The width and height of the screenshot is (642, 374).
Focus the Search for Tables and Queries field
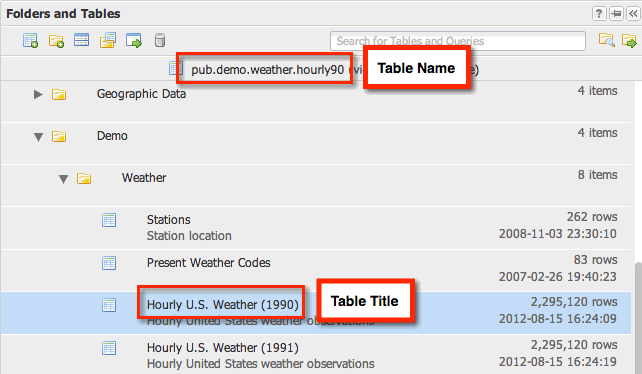pyautogui.click(x=458, y=41)
